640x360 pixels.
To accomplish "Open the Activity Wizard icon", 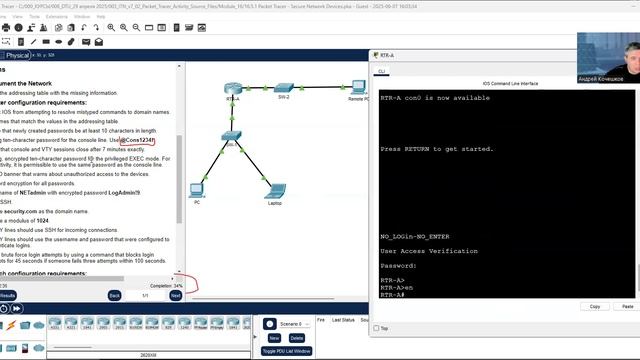I will pos(31,28).
